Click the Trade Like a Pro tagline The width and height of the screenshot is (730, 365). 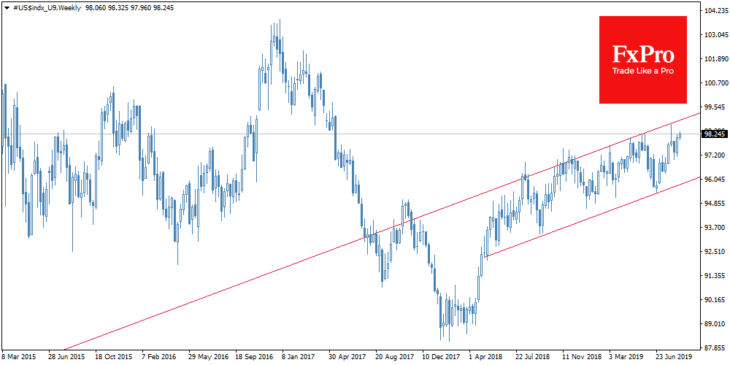(x=642, y=71)
